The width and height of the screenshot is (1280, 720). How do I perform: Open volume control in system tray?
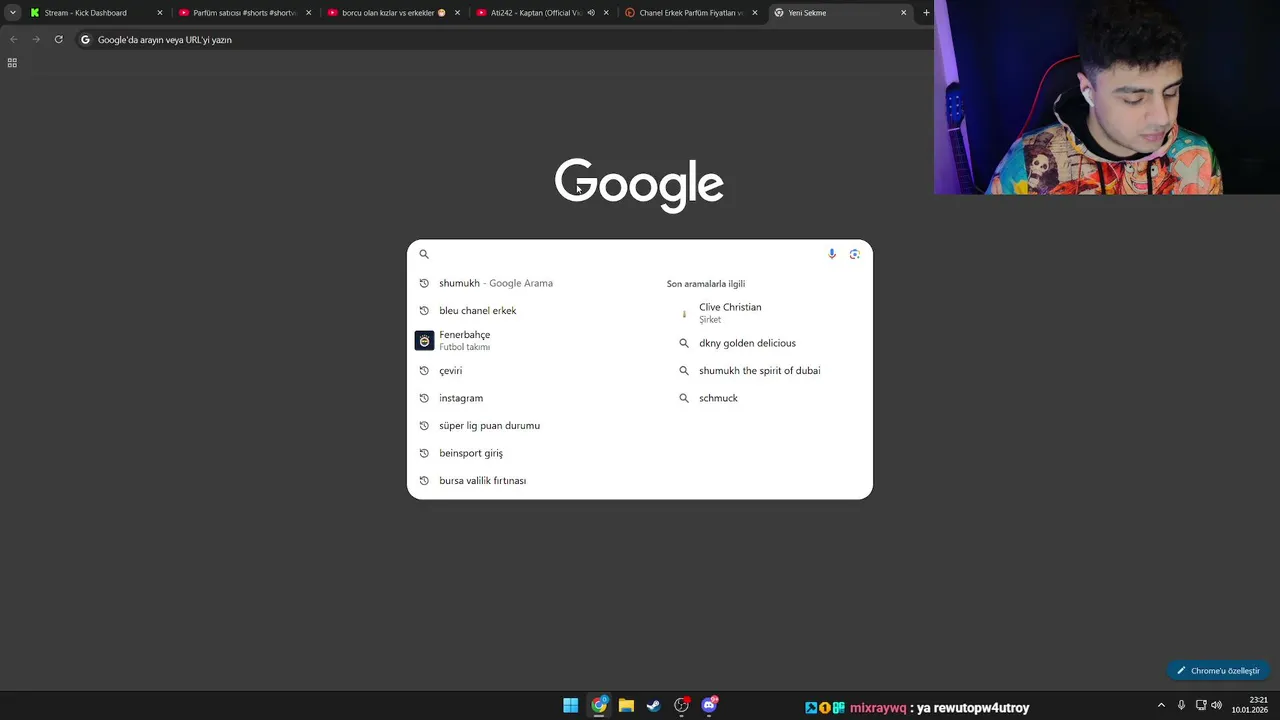click(x=1216, y=706)
